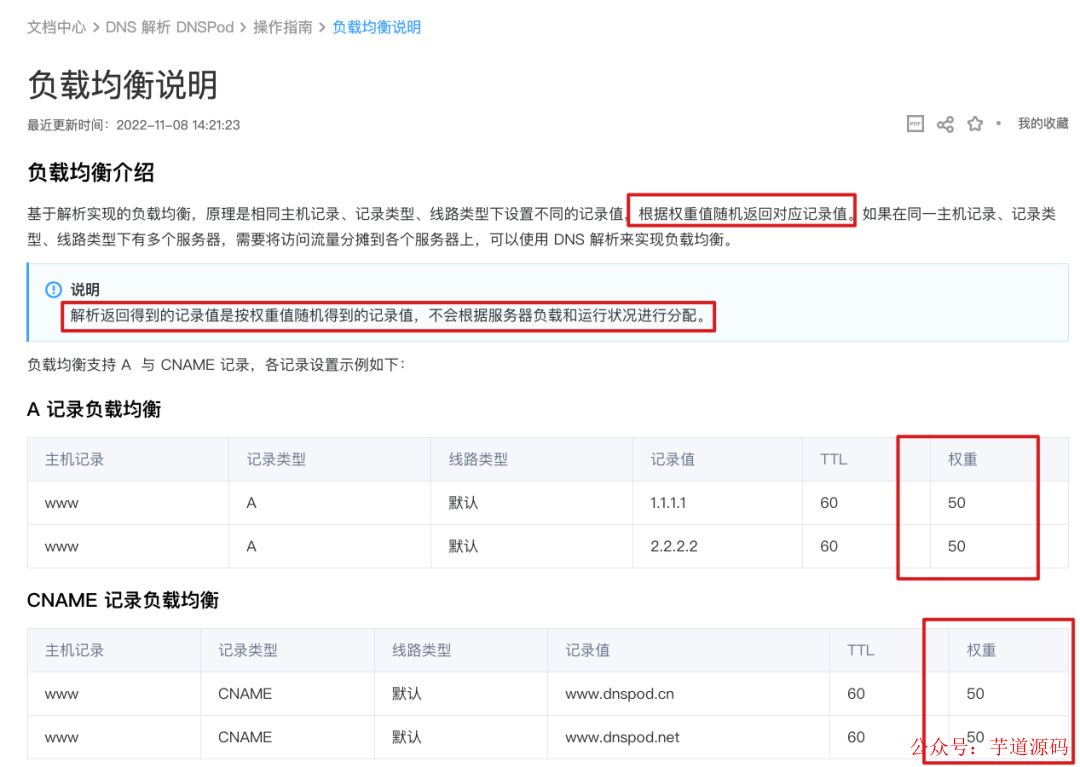The image size is (1080, 767).
Task: Click 权重 header in A record table
Action: 962,459
